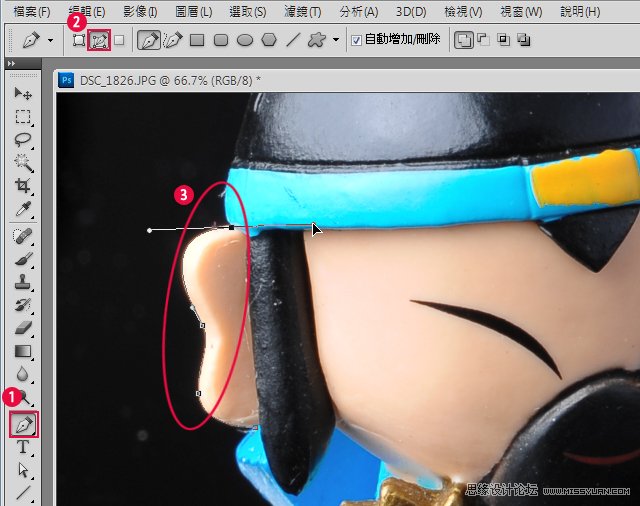Image resolution: width=640 pixels, height=506 pixels.
Task: Enable Paths mode in options bar
Action: tap(99, 40)
